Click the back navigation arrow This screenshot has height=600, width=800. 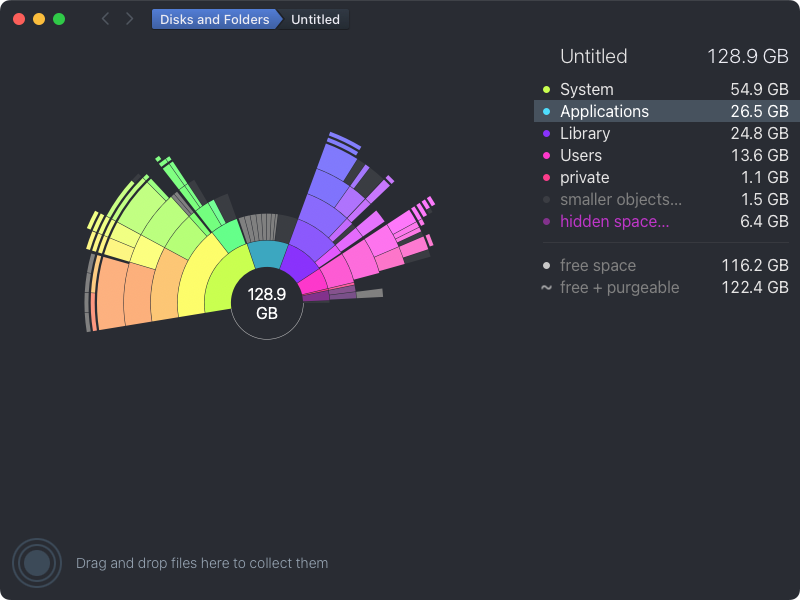106,19
